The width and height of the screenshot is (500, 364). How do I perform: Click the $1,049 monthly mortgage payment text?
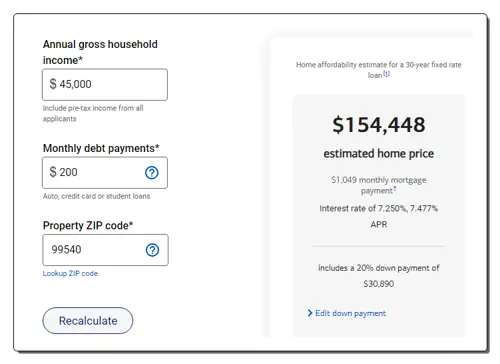pos(379,185)
